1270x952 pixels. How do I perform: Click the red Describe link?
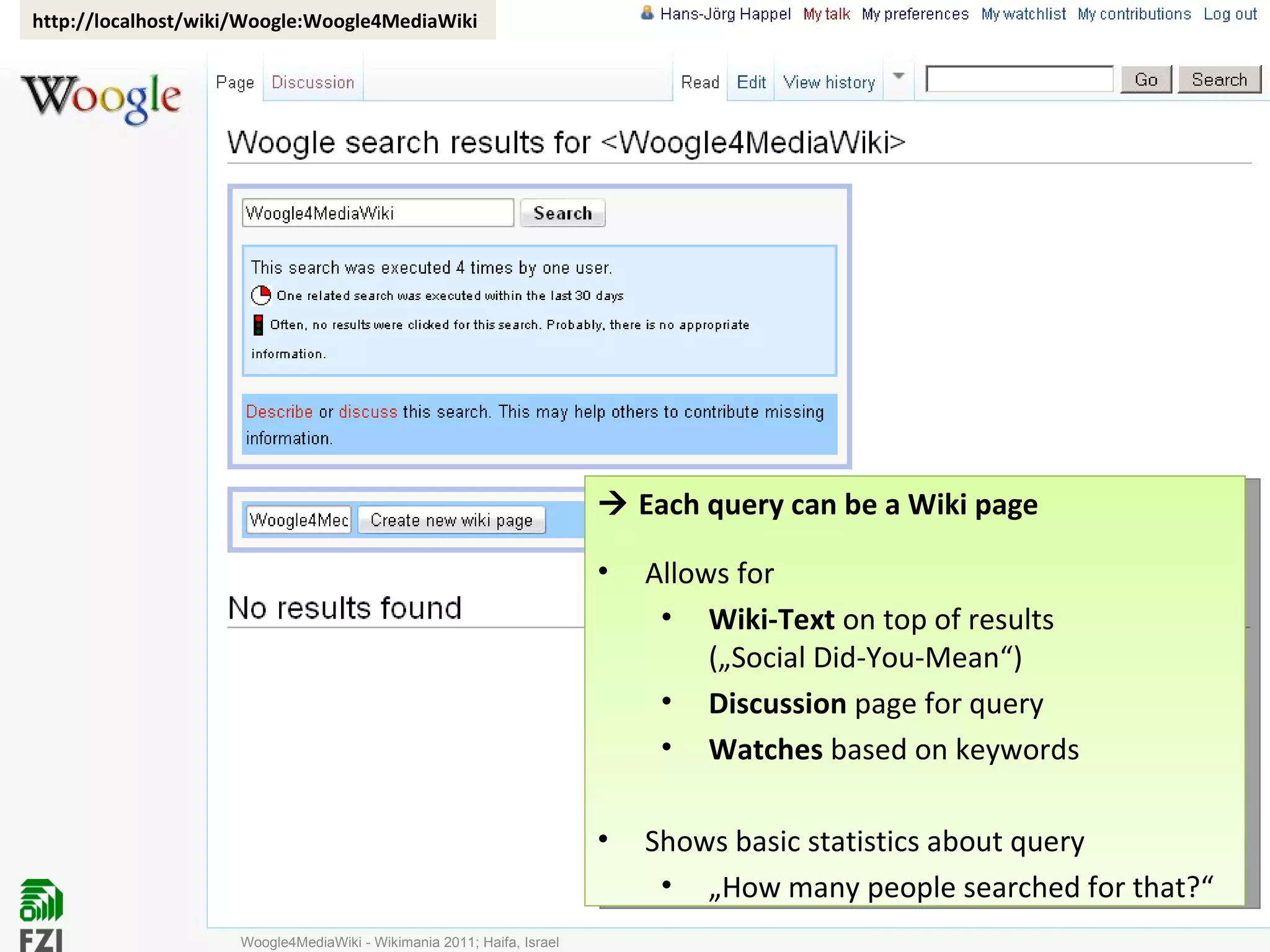(x=279, y=412)
